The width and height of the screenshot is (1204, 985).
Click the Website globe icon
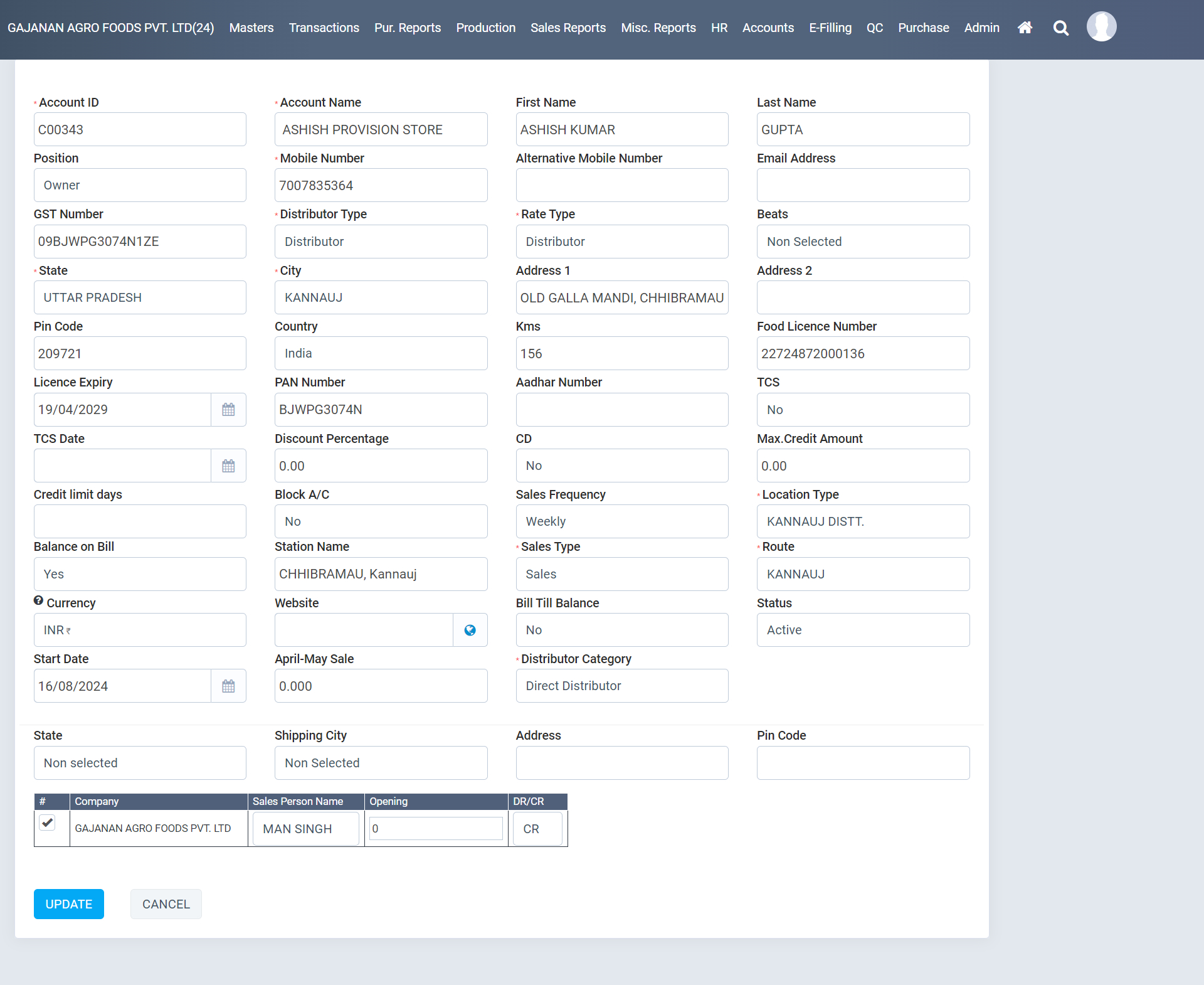click(x=470, y=630)
